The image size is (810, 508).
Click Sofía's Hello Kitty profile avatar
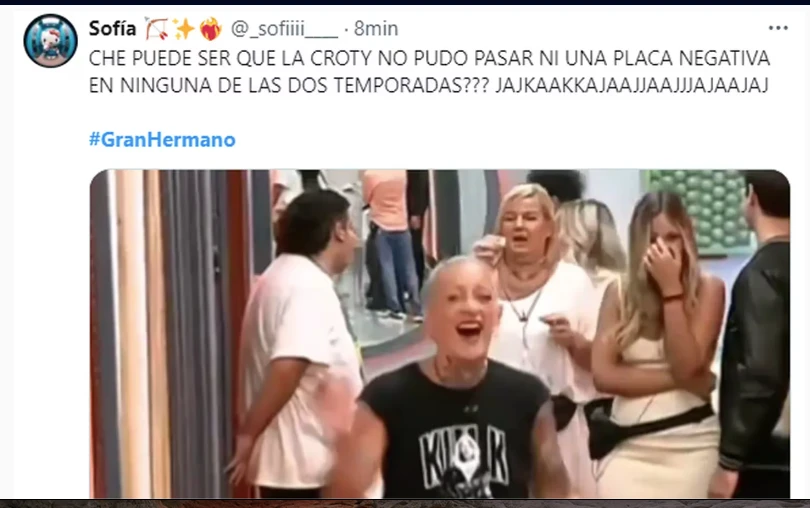point(51,41)
